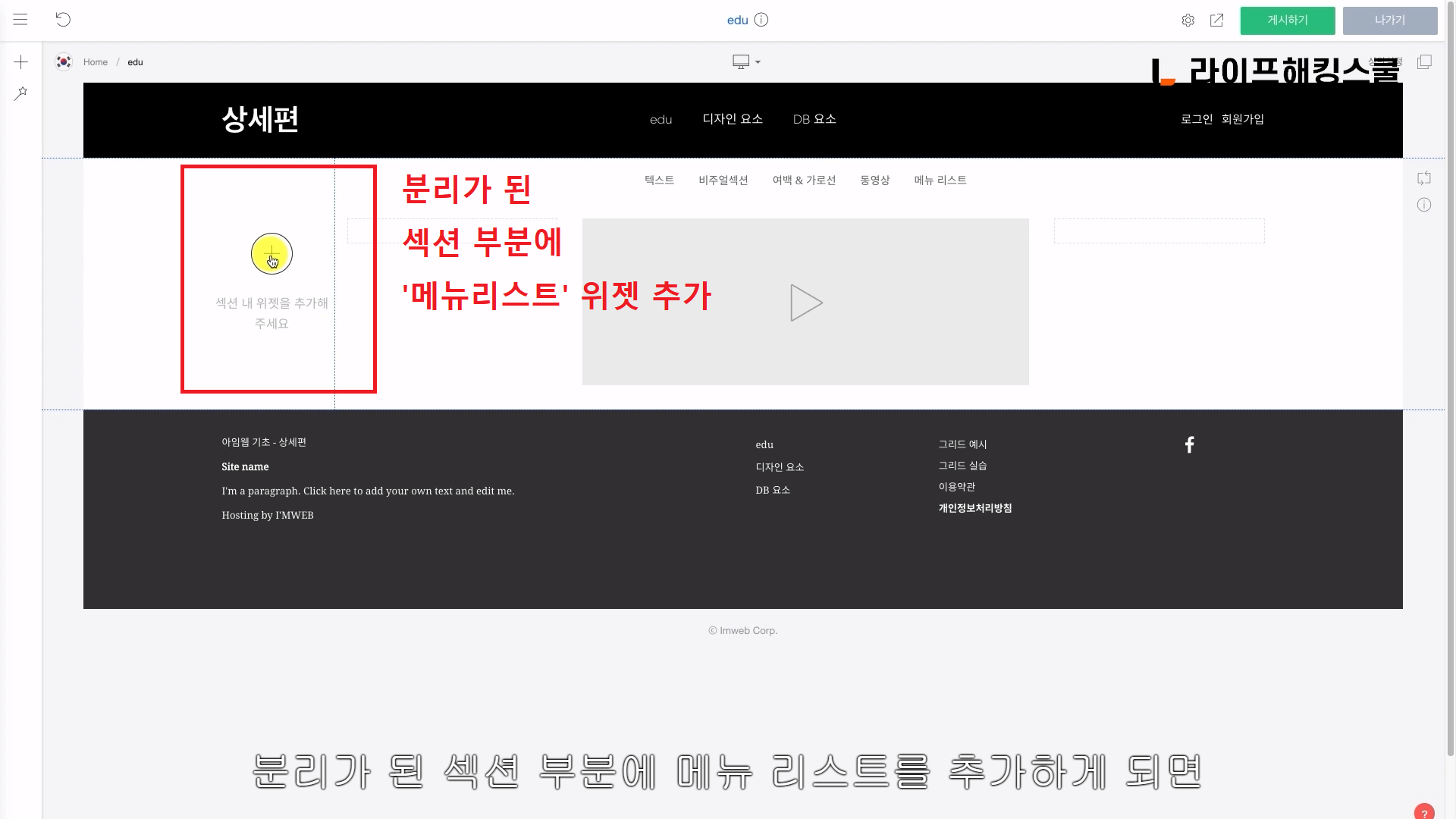Add widget with the yellow plus button
This screenshot has width=1456, height=819.
click(271, 253)
